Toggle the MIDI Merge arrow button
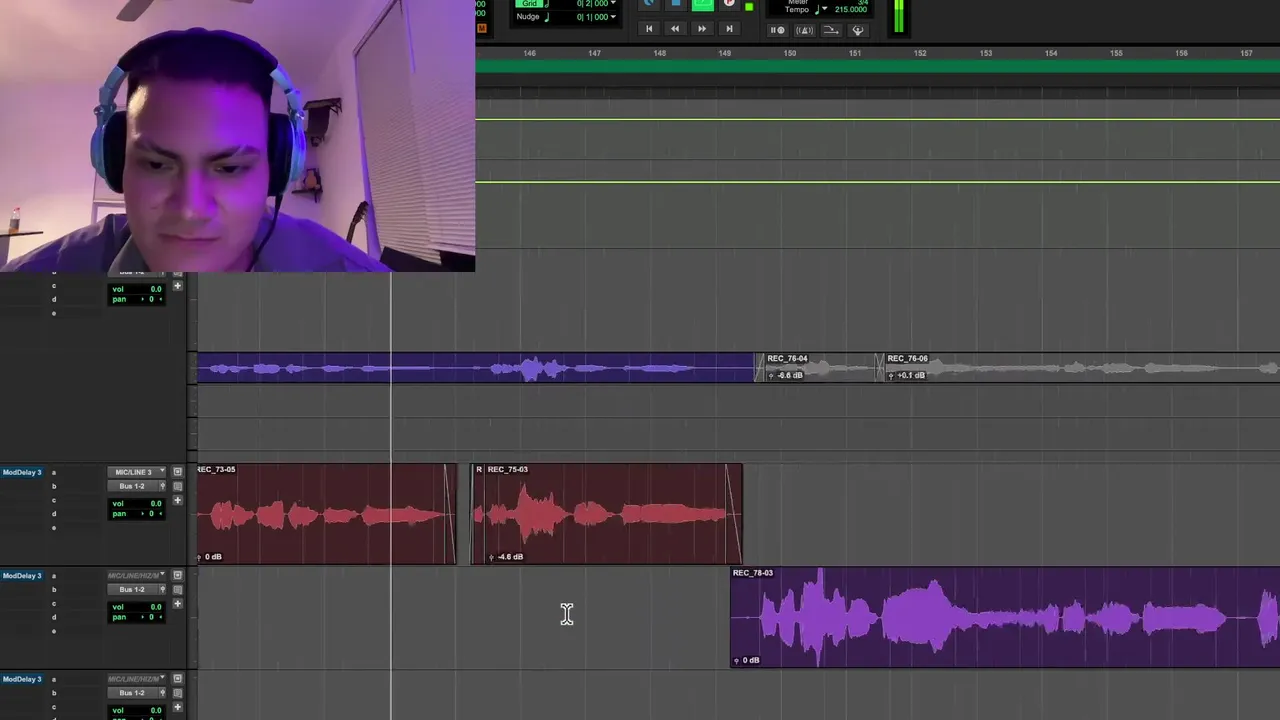This screenshot has width=1280, height=720. click(x=831, y=30)
